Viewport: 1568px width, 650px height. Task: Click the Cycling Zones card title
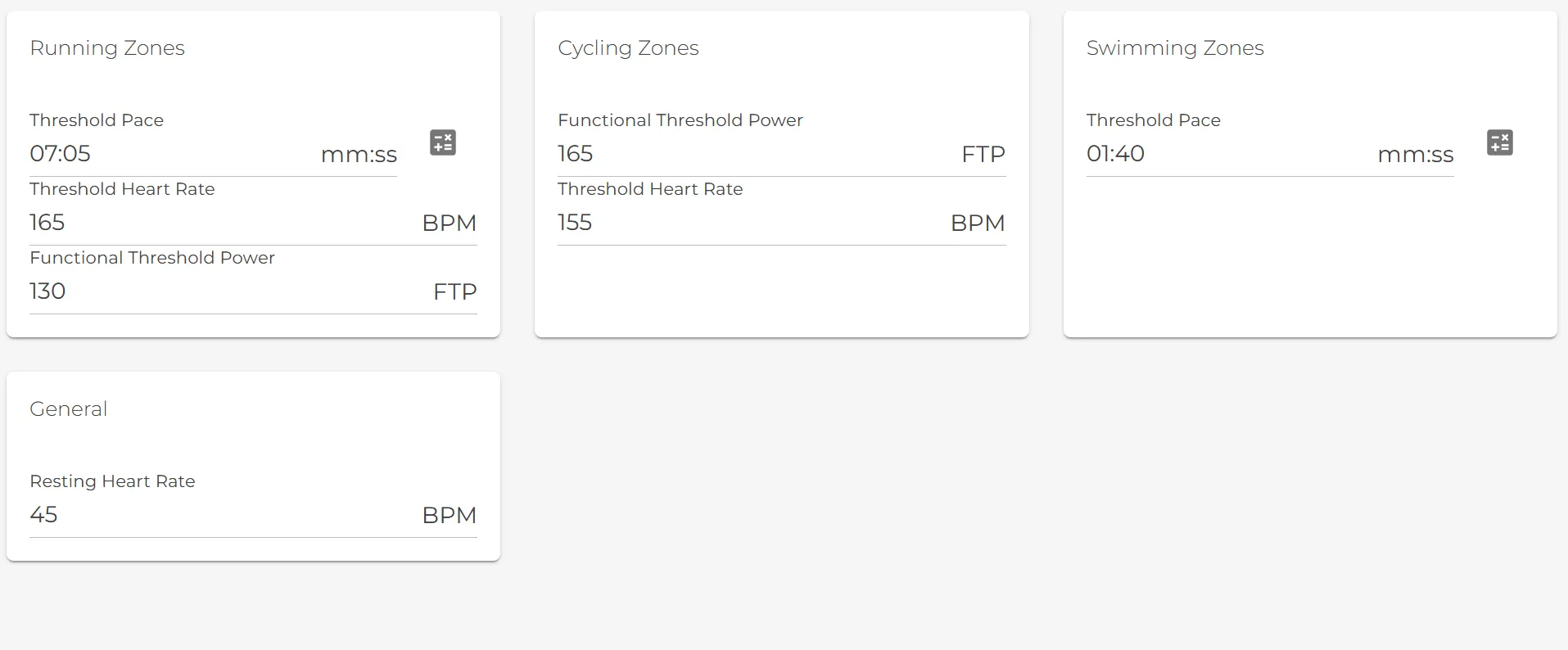628,48
